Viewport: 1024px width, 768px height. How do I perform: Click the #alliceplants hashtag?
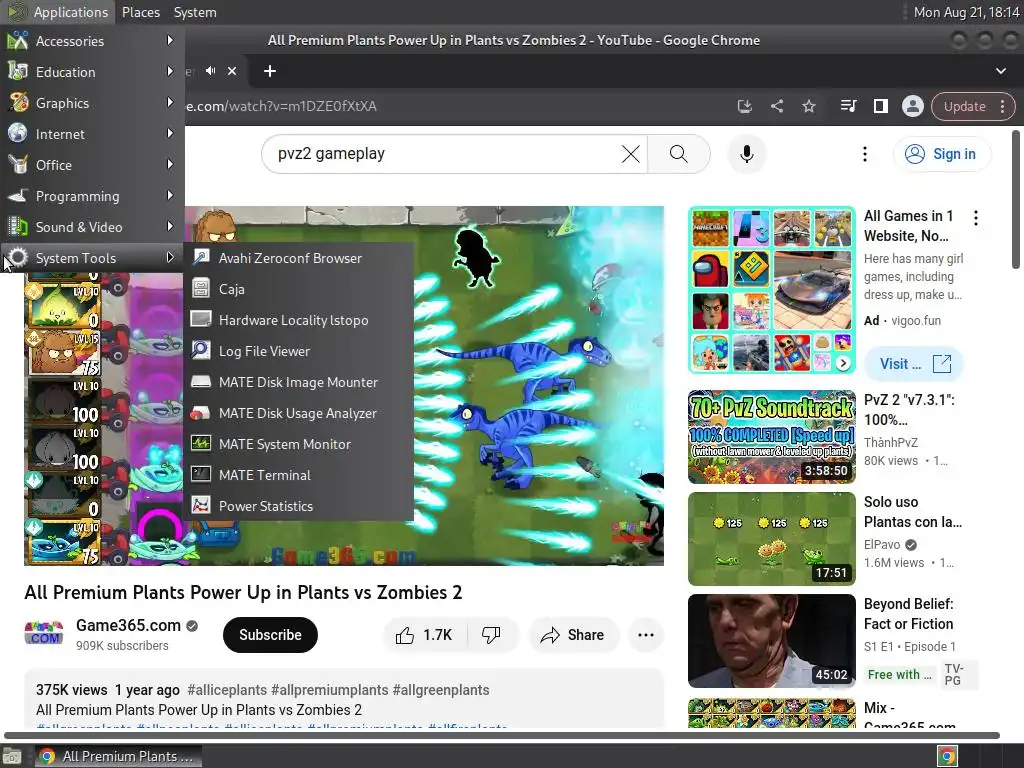[x=227, y=690]
